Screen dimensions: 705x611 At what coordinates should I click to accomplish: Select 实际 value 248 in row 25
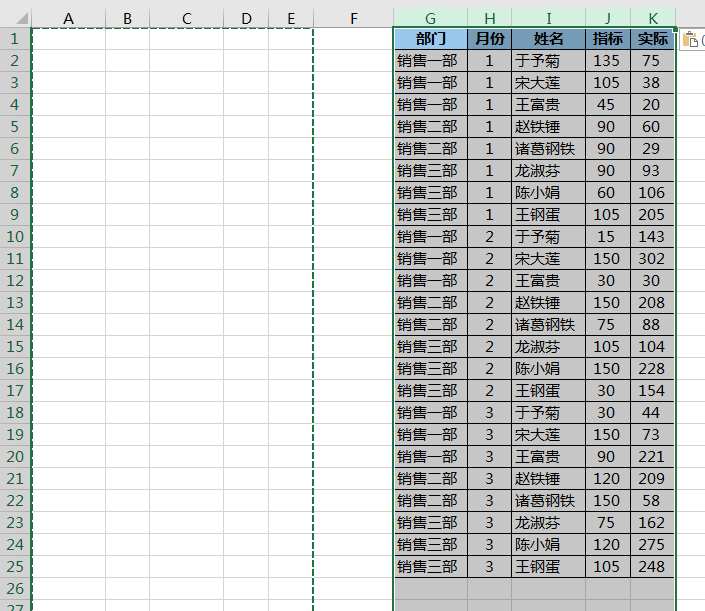point(652,566)
